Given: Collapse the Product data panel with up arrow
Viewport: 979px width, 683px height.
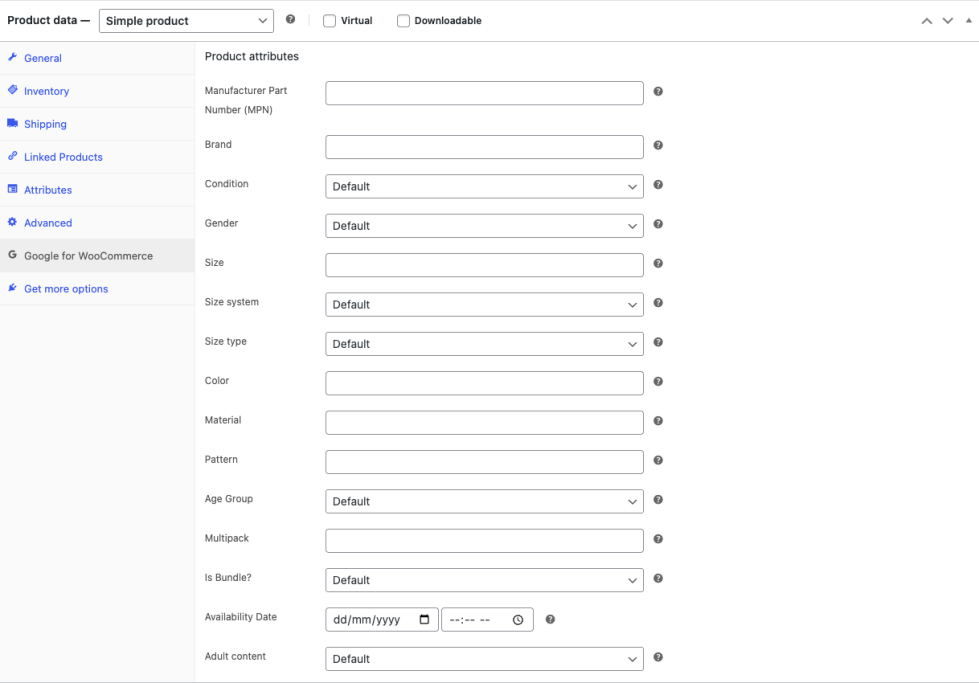Looking at the screenshot, I should coord(927,21).
